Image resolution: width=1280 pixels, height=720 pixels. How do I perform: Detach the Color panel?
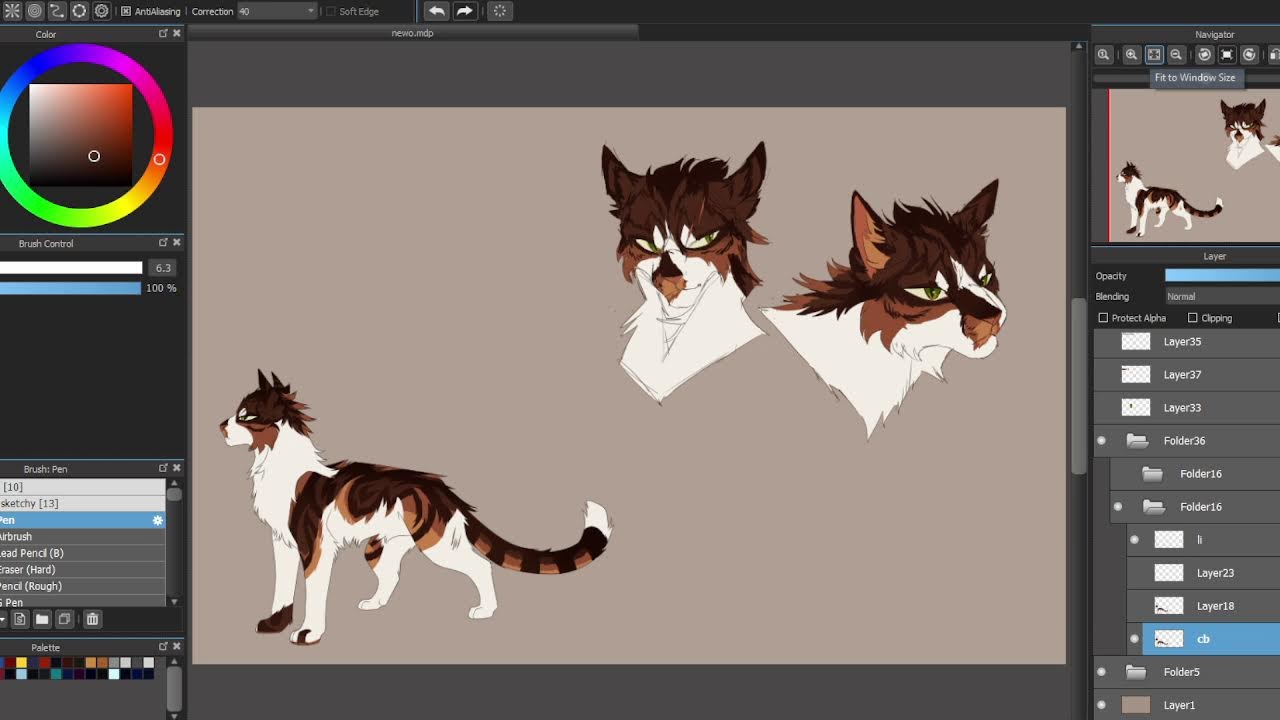pos(163,33)
